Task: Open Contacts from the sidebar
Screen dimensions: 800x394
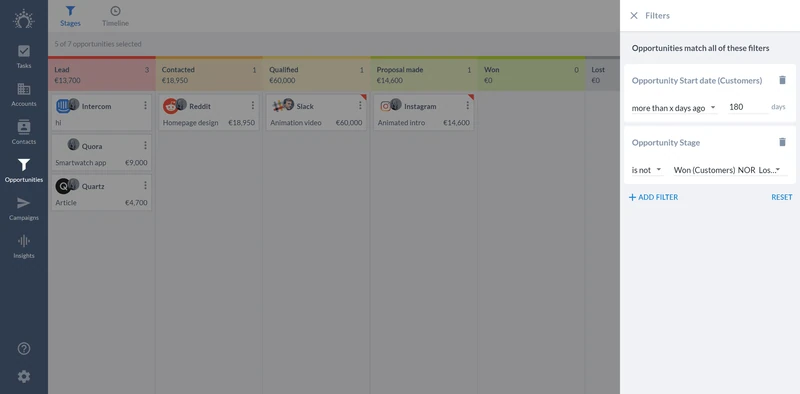Action: (24, 133)
